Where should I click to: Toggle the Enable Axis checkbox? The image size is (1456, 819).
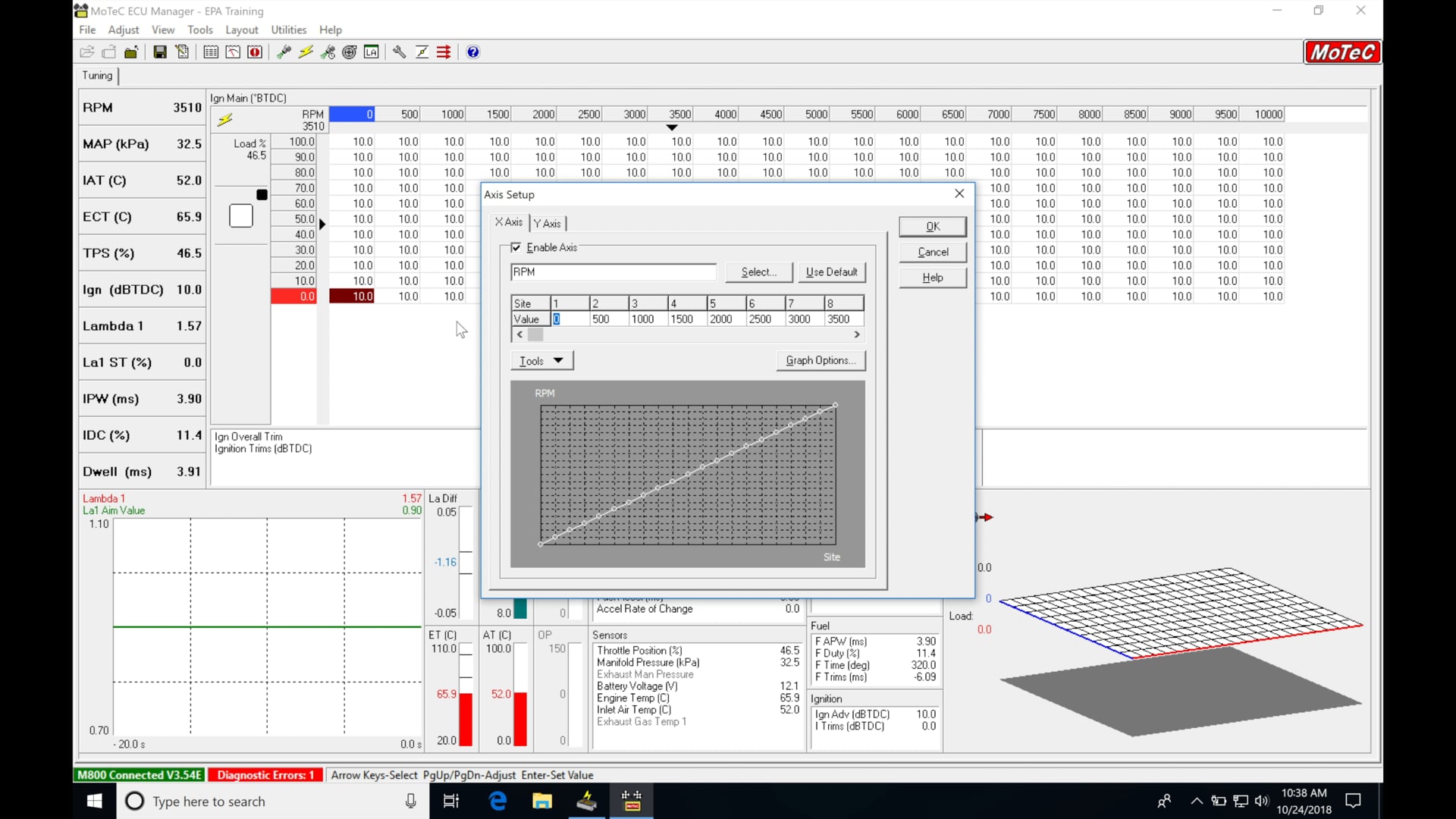[516, 247]
